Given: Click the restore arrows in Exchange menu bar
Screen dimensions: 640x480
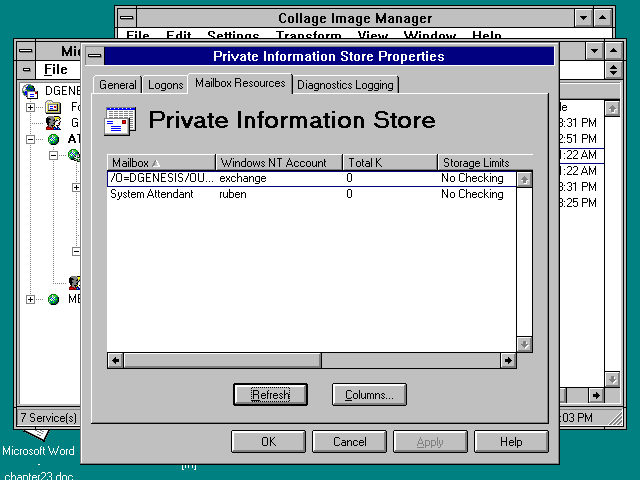Looking at the screenshot, I should (x=613, y=70).
